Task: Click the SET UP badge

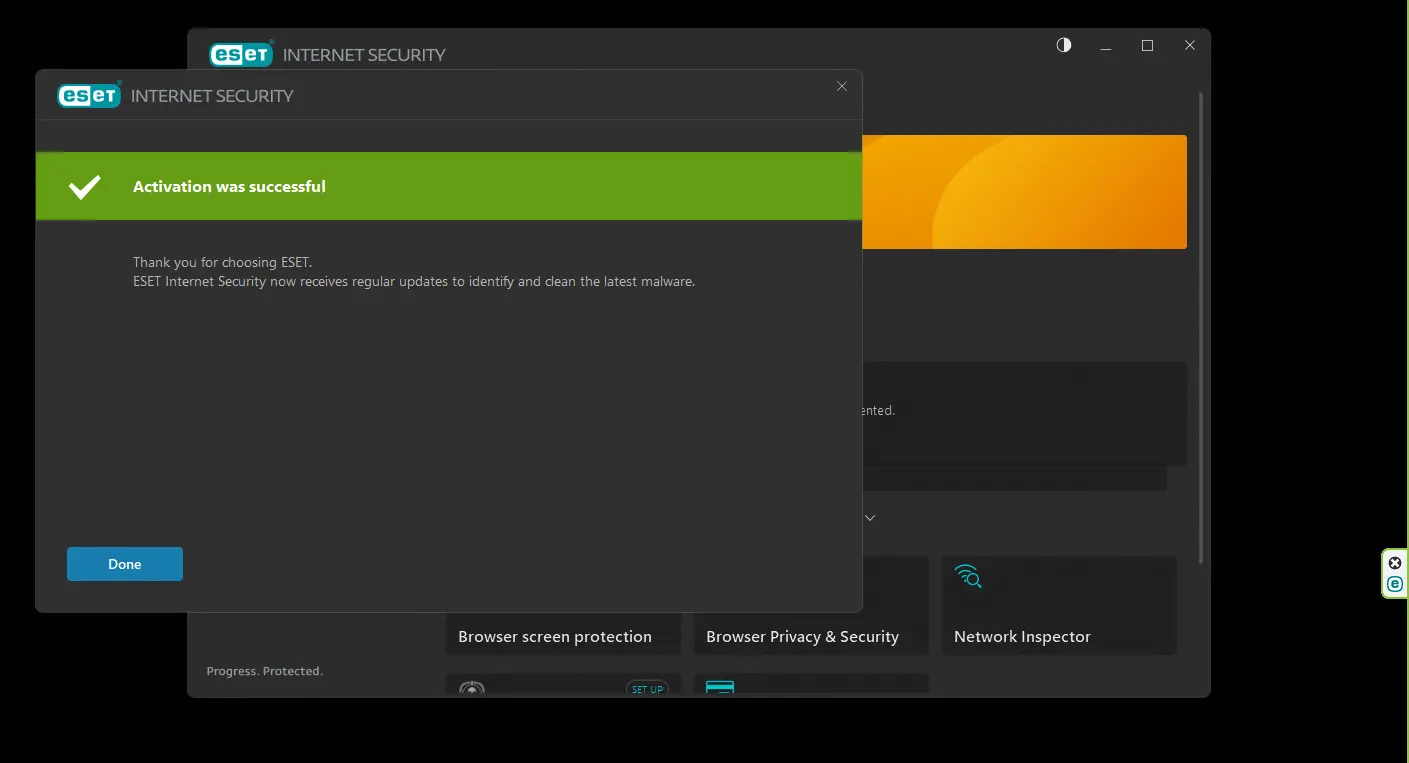Action: [647, 689]
